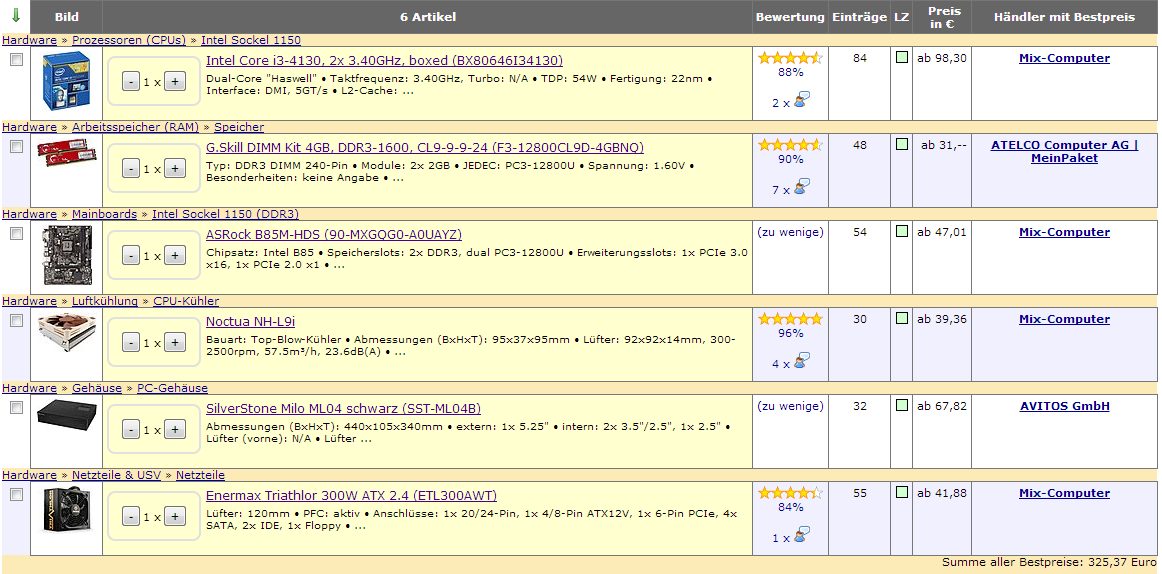Open Intel Core i3-4130 product image

pos(67,81)
